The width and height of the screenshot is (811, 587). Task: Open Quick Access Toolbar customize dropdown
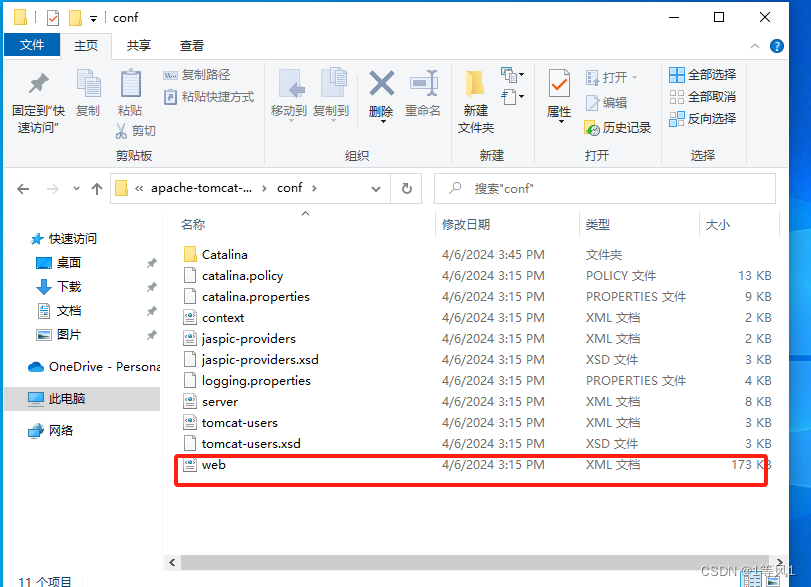[94, 19]
